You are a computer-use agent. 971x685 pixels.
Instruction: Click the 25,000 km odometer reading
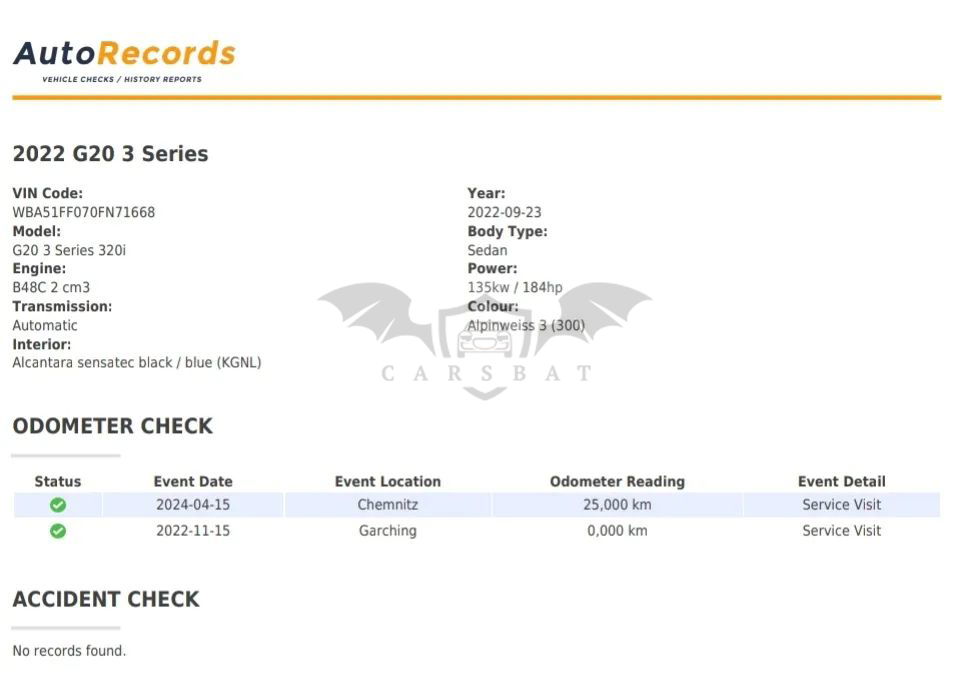pos(617,505)
